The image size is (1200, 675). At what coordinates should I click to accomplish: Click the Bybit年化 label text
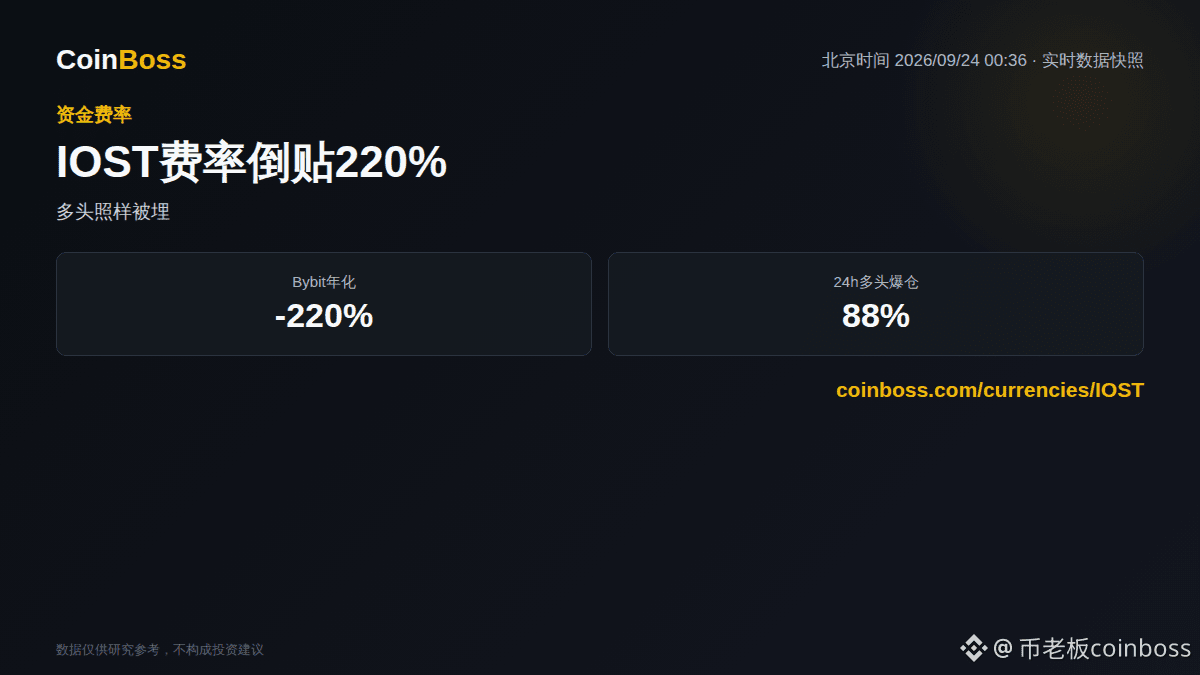click(324, 282)
